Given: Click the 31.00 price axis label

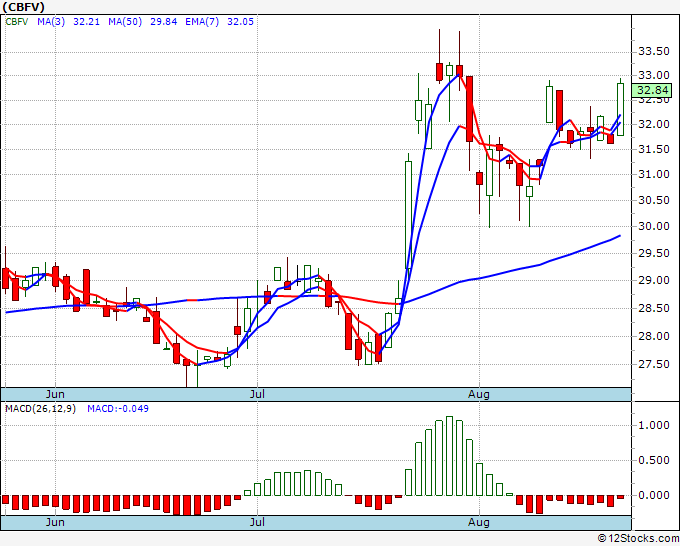Looking at the screenshot, I should (654, 174).
